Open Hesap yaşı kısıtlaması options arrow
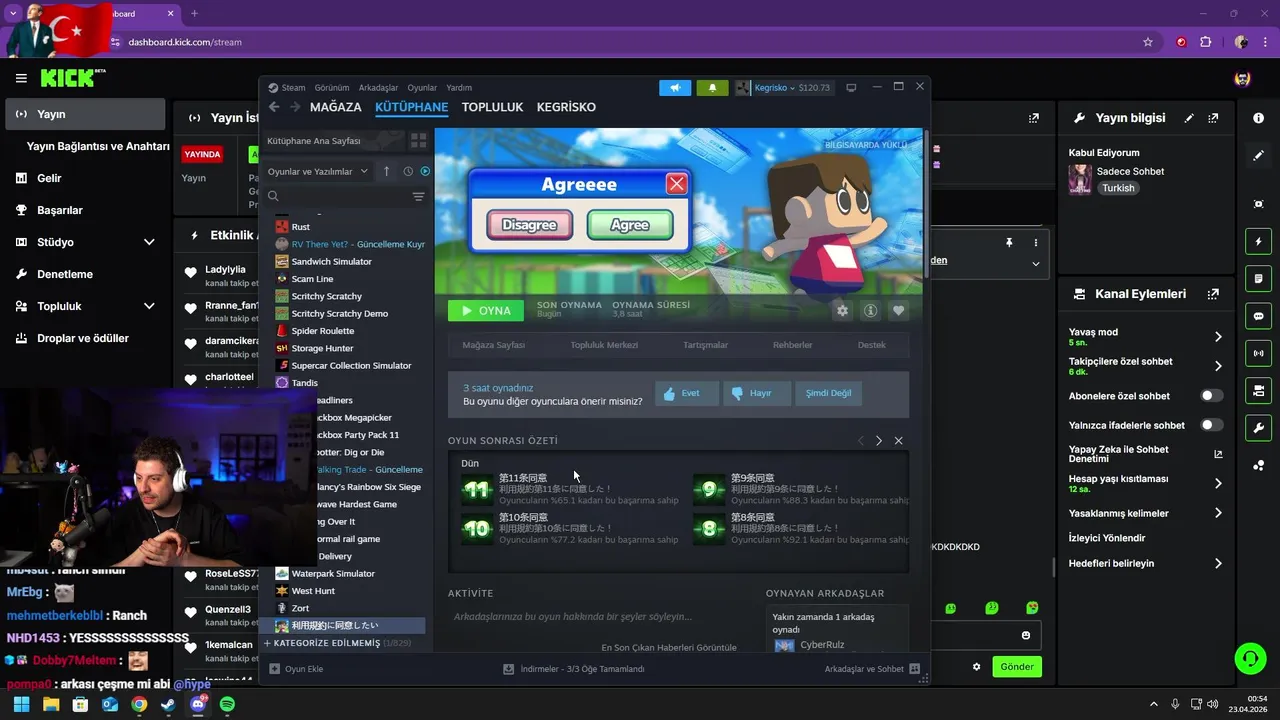The height and width of the screenshot is (720, 1280). [1218, 483]
